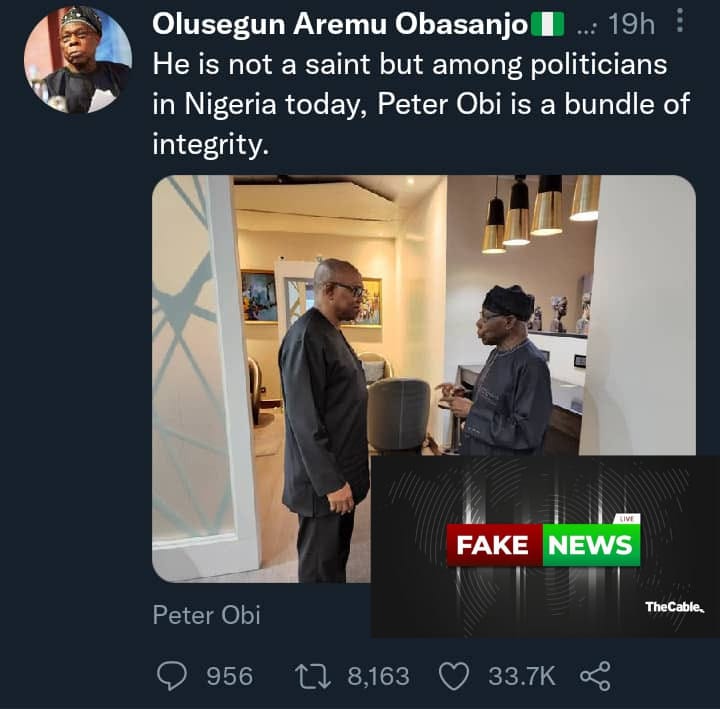720x709 pixels.
Task: Click the green NEWS label
Action: tap(591, 545)
